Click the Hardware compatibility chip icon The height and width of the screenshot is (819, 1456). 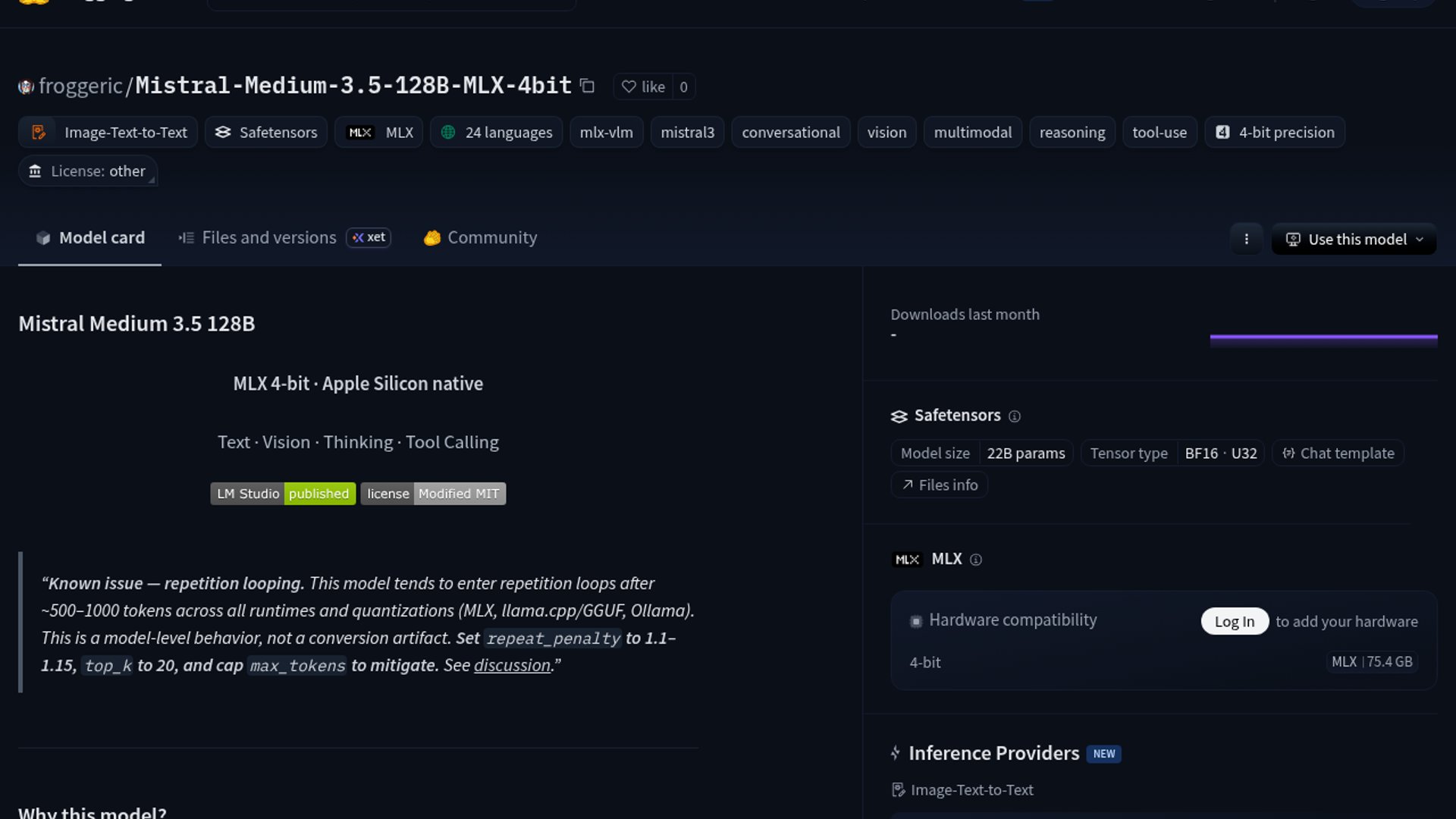point(916,621)
